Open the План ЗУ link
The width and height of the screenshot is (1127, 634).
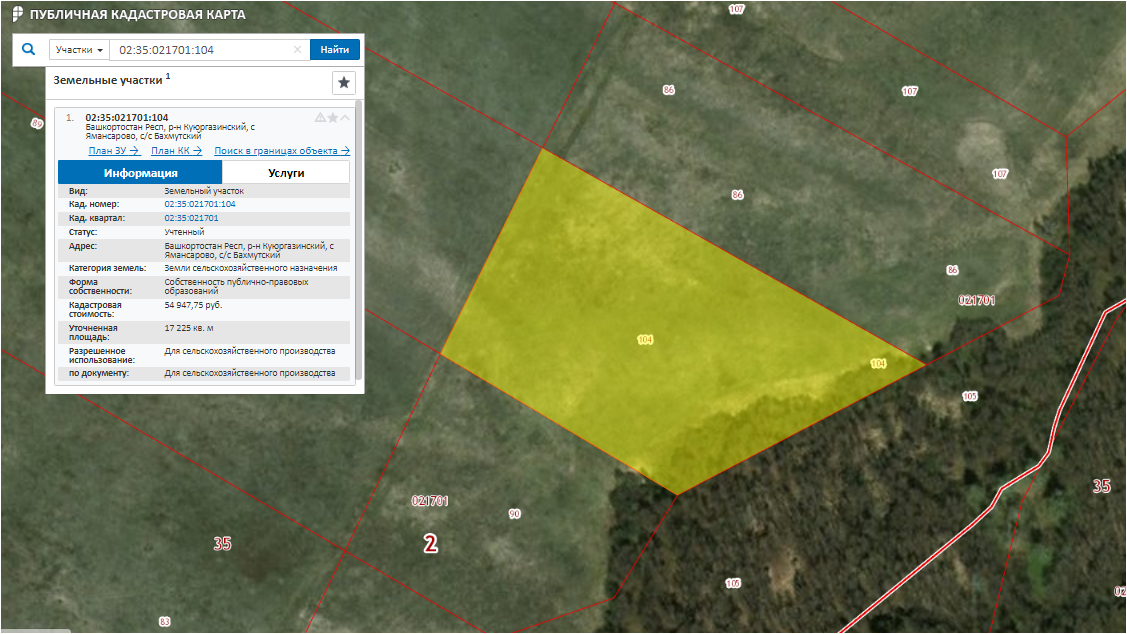click(113, 151)
